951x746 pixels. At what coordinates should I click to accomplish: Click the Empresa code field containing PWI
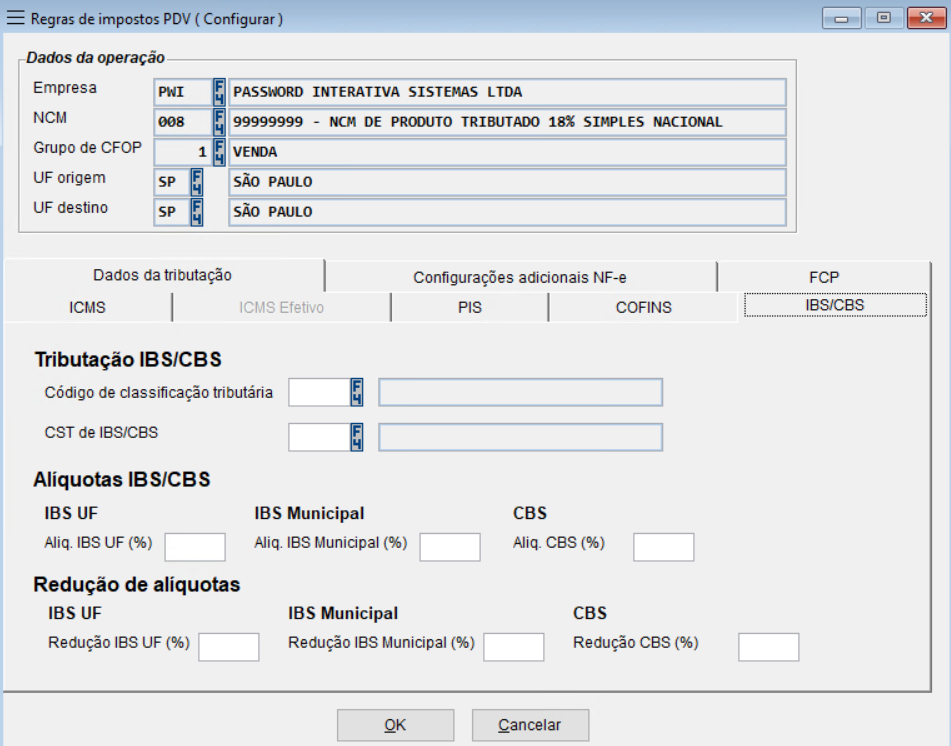(x=181, y=92)
